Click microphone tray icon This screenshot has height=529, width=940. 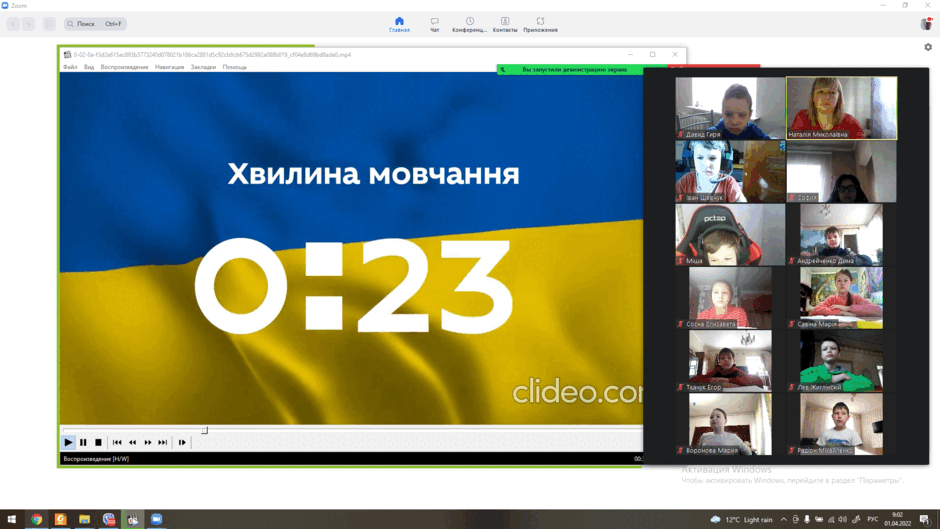click(x=807, y=519)
